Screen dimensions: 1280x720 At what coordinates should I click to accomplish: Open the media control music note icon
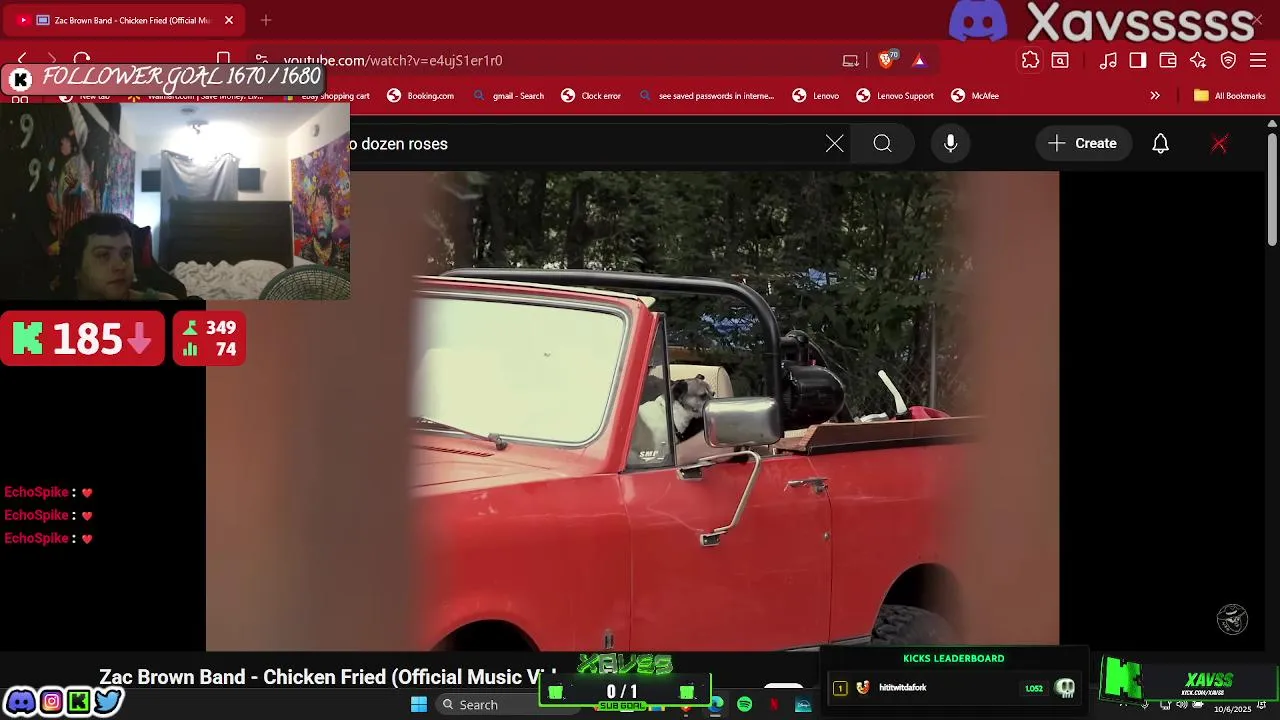coord(1108,60)
